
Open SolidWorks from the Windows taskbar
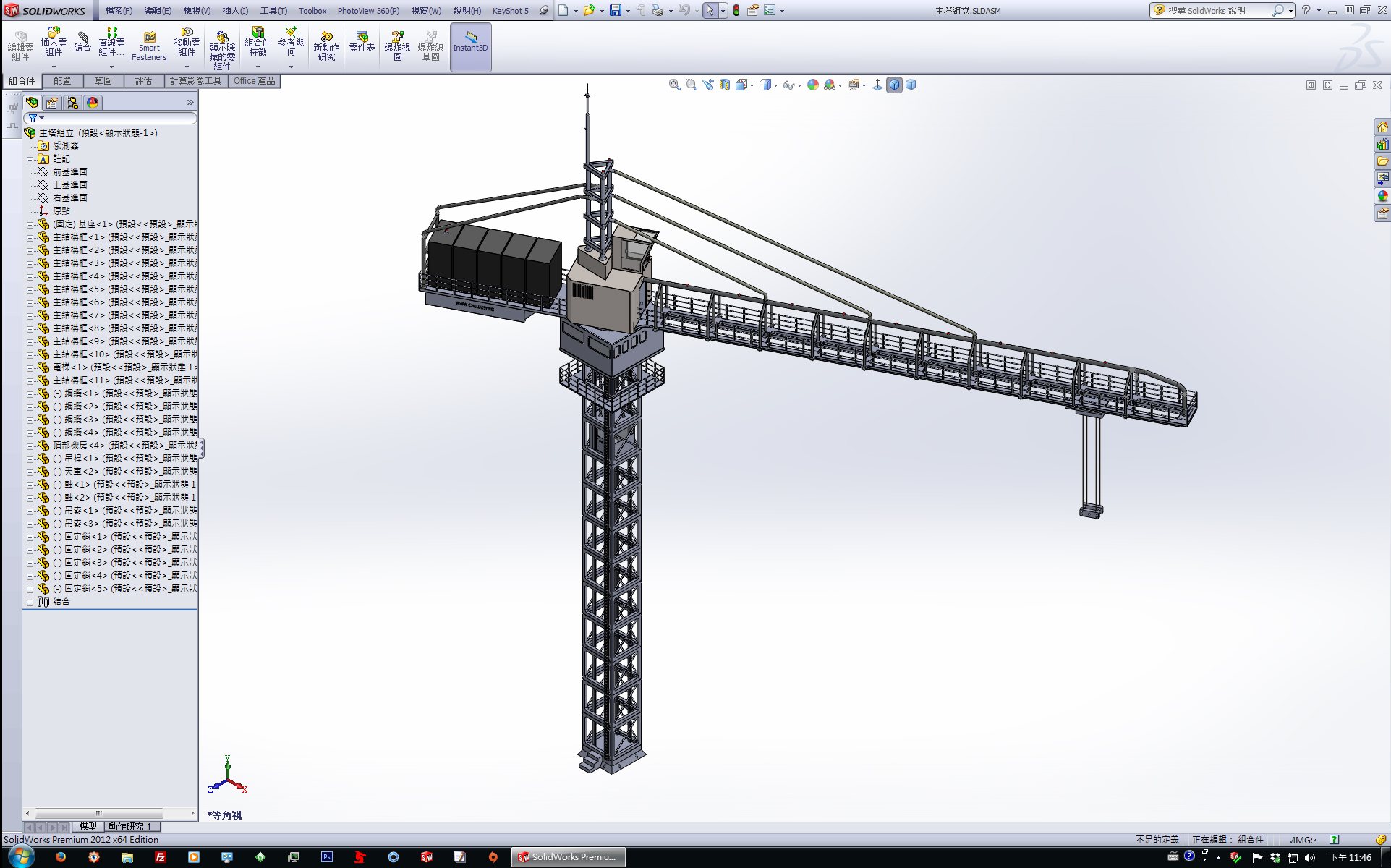click(x=567, y=857)
